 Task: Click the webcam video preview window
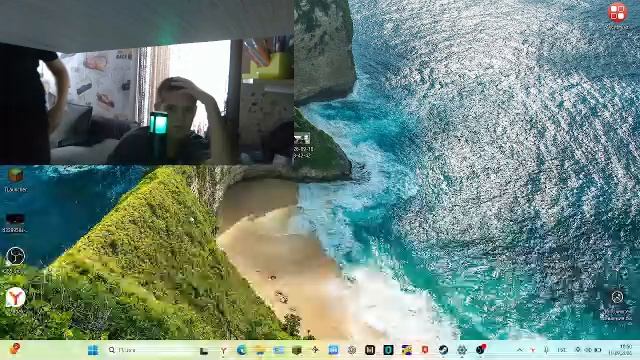click(147, 82)
